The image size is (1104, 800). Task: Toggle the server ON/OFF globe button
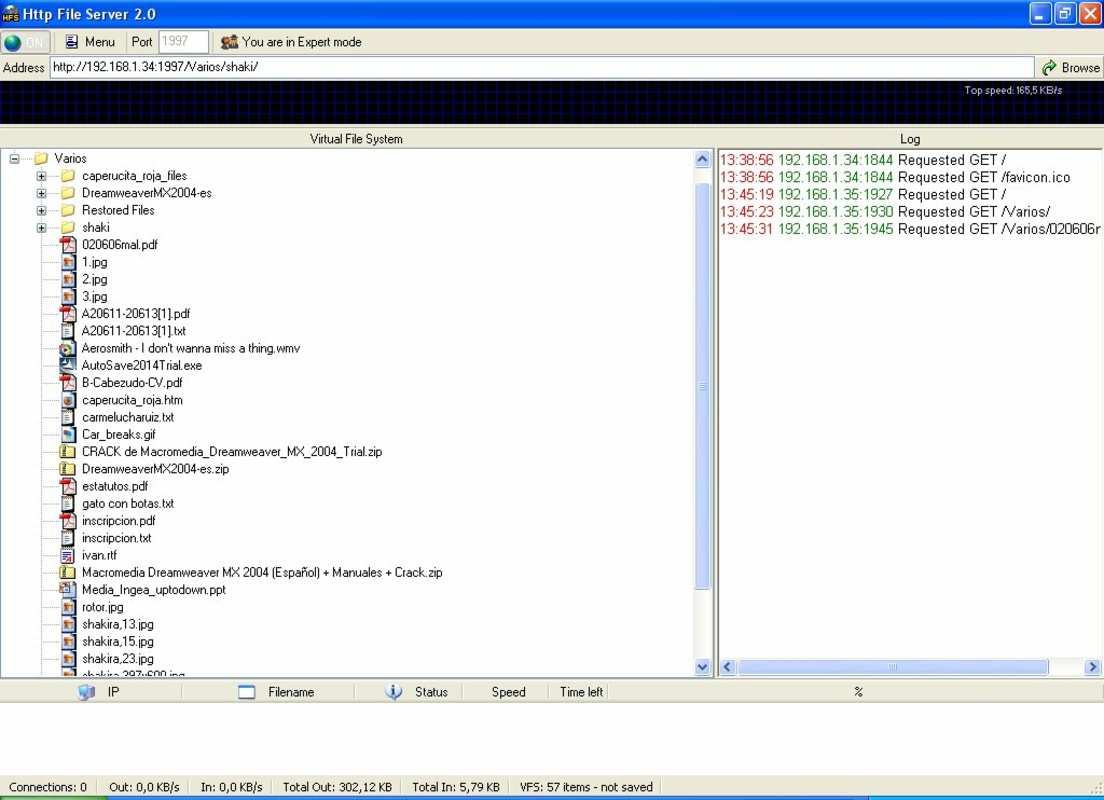click(25, 42)
